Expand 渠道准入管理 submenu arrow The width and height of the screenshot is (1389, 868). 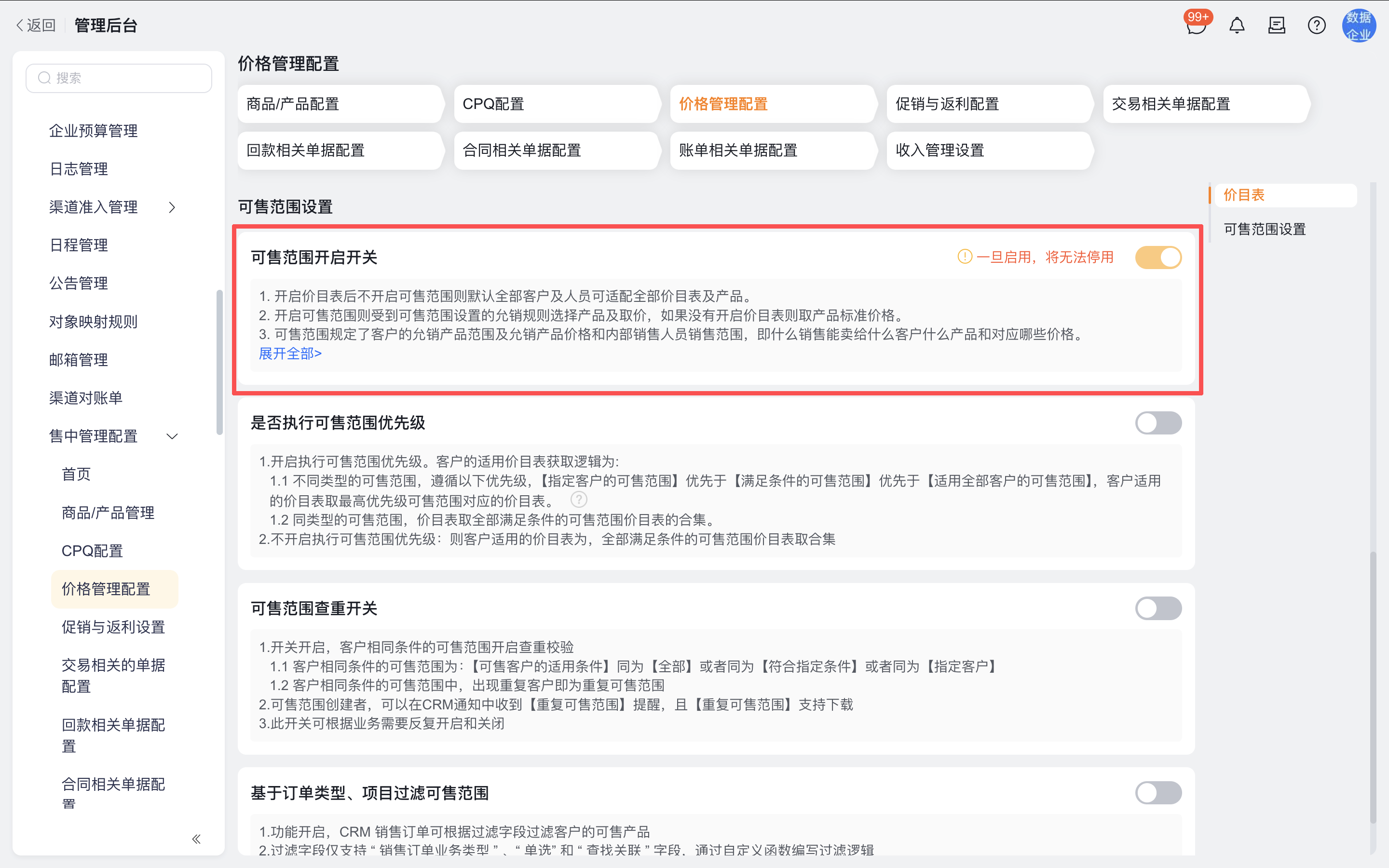pyautogui.click(x=172, y=207)
